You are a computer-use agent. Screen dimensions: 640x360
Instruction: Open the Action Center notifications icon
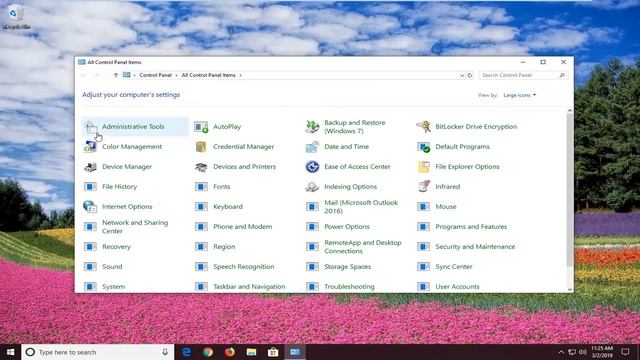(625, 352)
